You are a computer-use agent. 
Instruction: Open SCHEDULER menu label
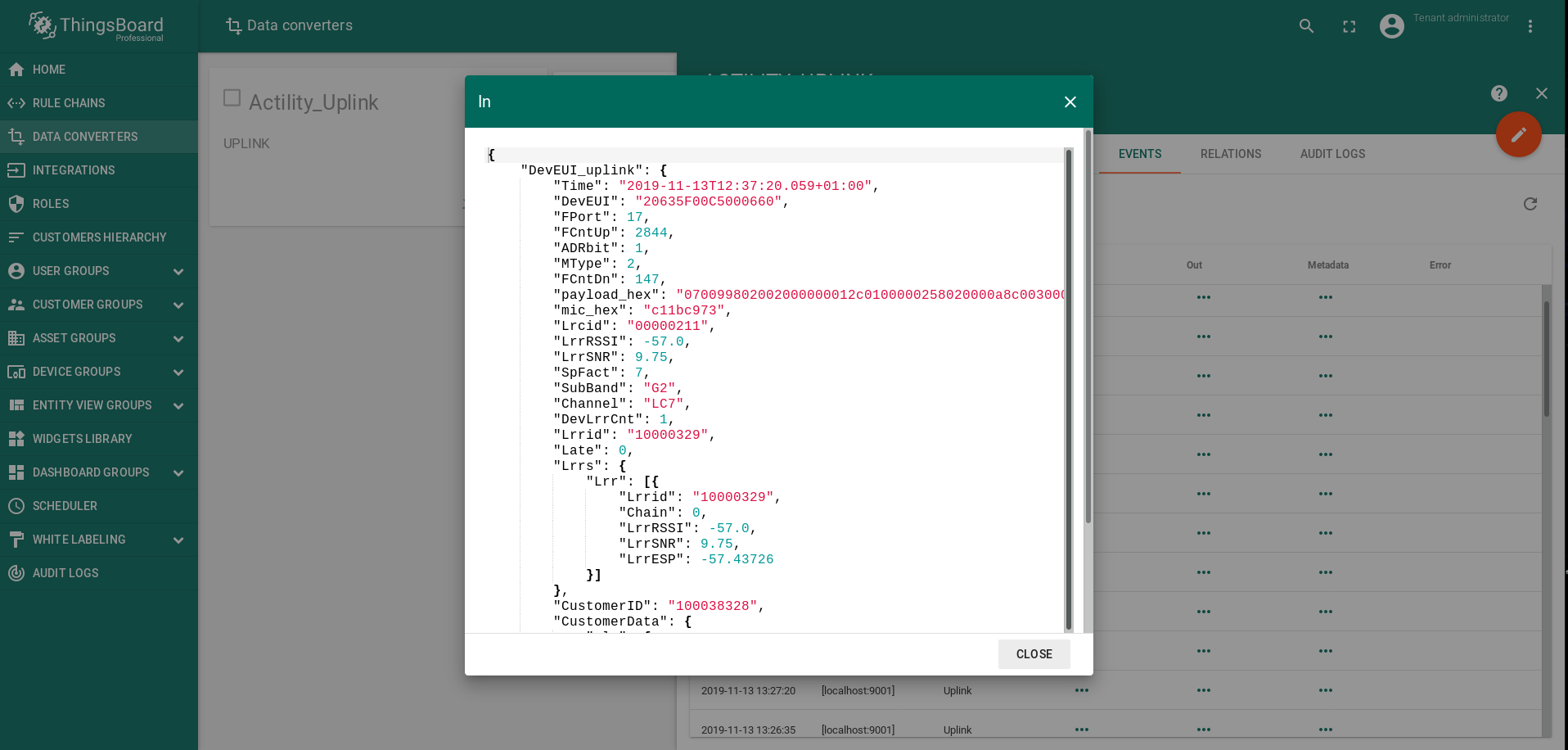point(65,506)
